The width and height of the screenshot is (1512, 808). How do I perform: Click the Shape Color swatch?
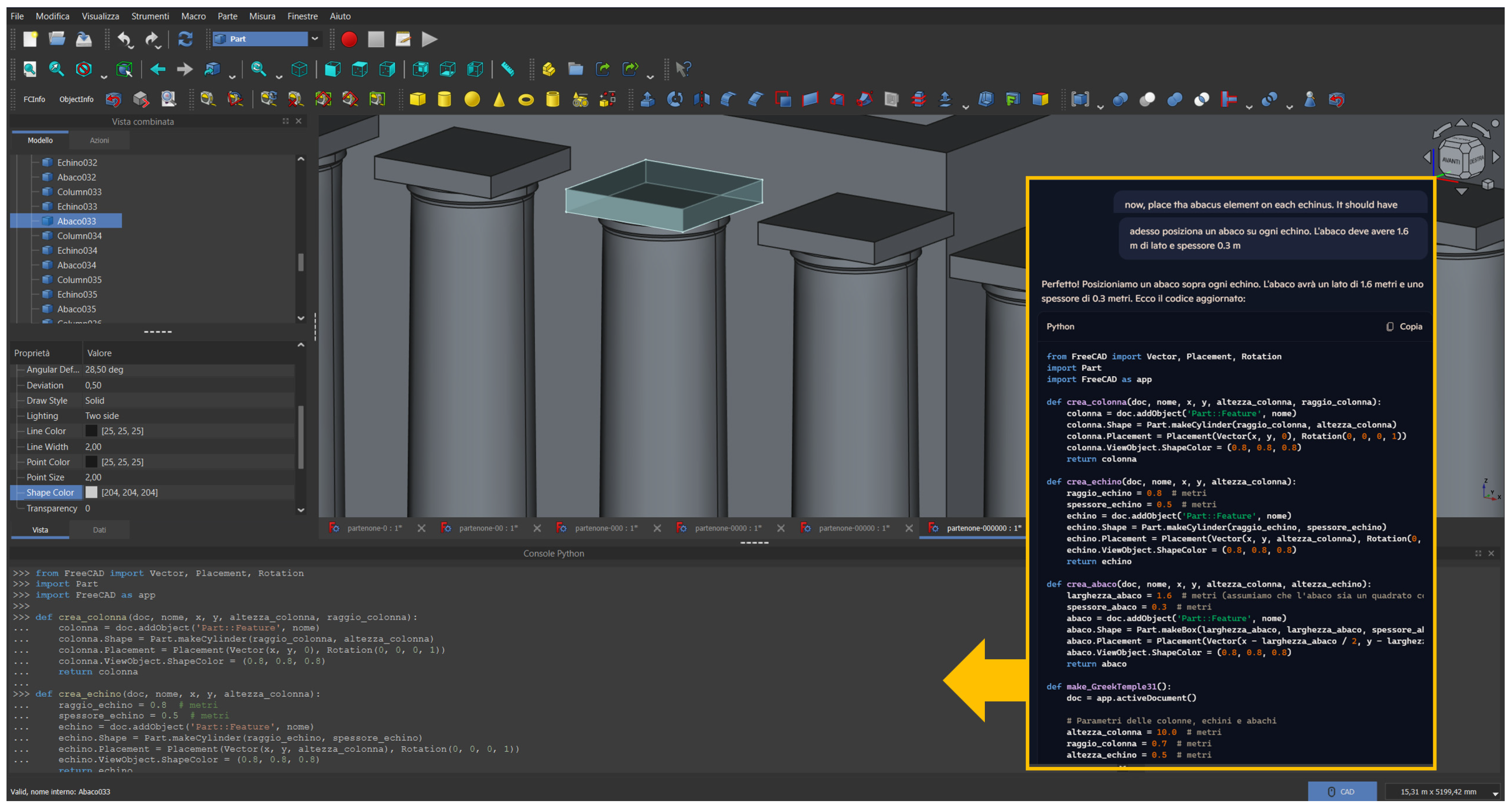coord(91,492)
